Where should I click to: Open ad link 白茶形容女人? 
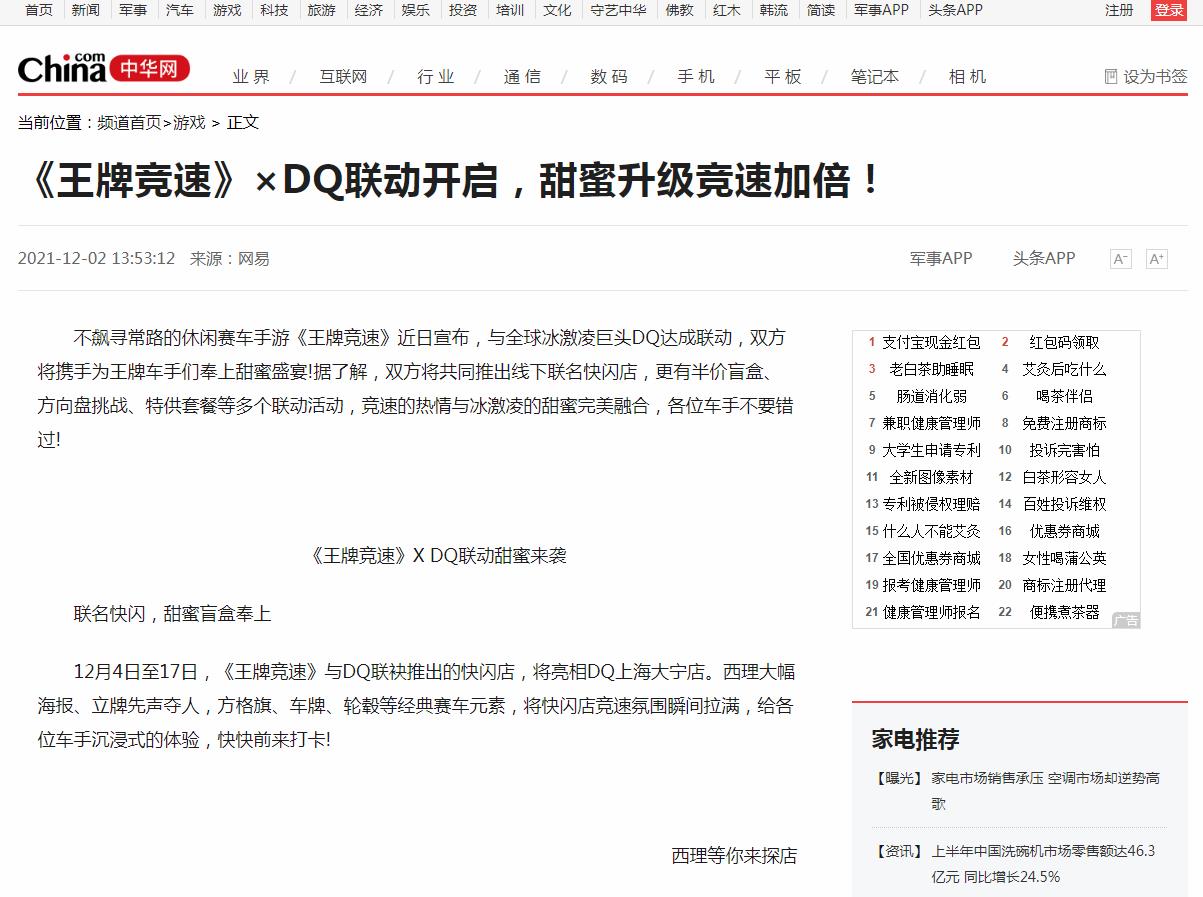click(1064, 477)
